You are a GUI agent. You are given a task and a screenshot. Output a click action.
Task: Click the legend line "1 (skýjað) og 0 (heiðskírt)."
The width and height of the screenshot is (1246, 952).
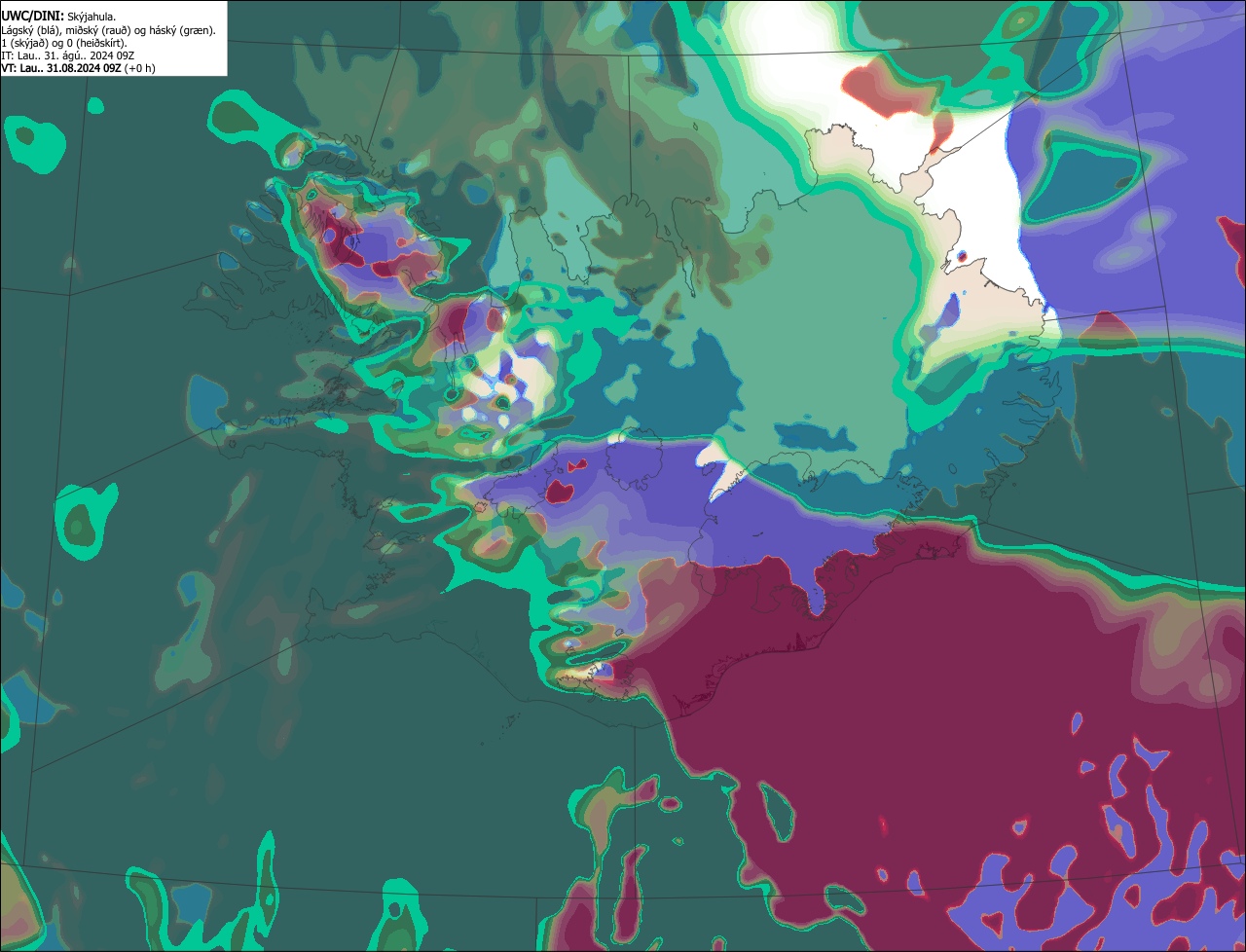[x=64, y=43]
